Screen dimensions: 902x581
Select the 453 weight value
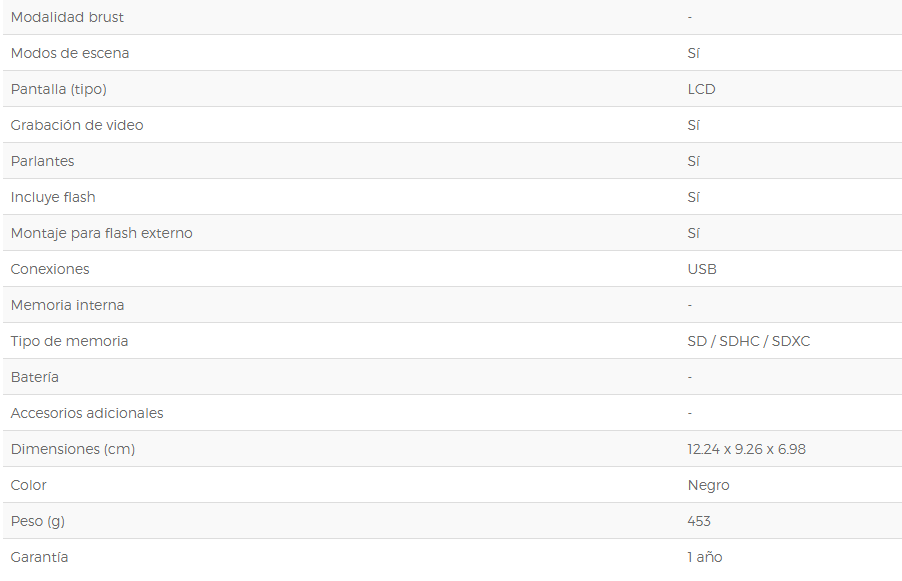point(699,521)
